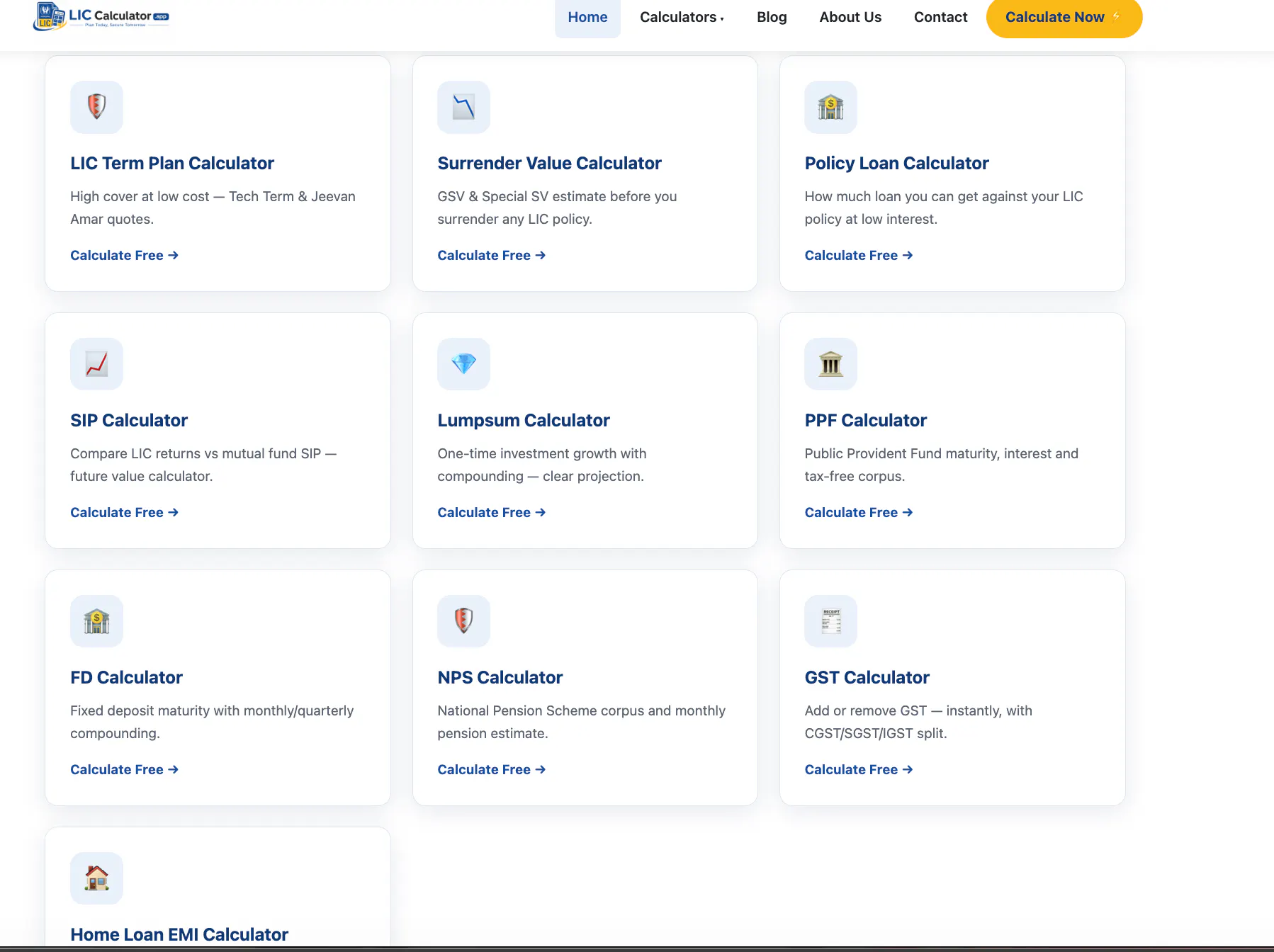Open the Home Loan EMI Calculator heading

tap(179, 935)
